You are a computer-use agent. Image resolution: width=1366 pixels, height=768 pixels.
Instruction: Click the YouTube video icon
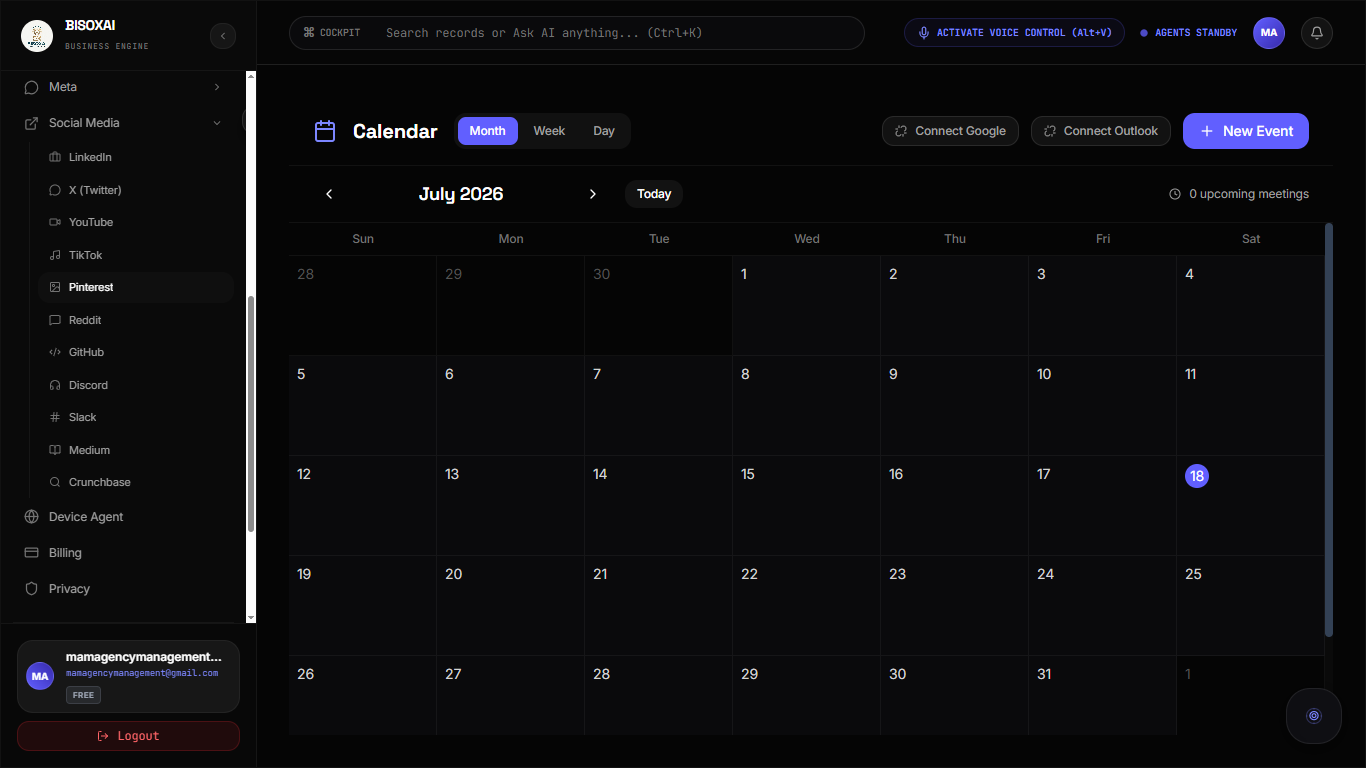click(x=55, y=222)
